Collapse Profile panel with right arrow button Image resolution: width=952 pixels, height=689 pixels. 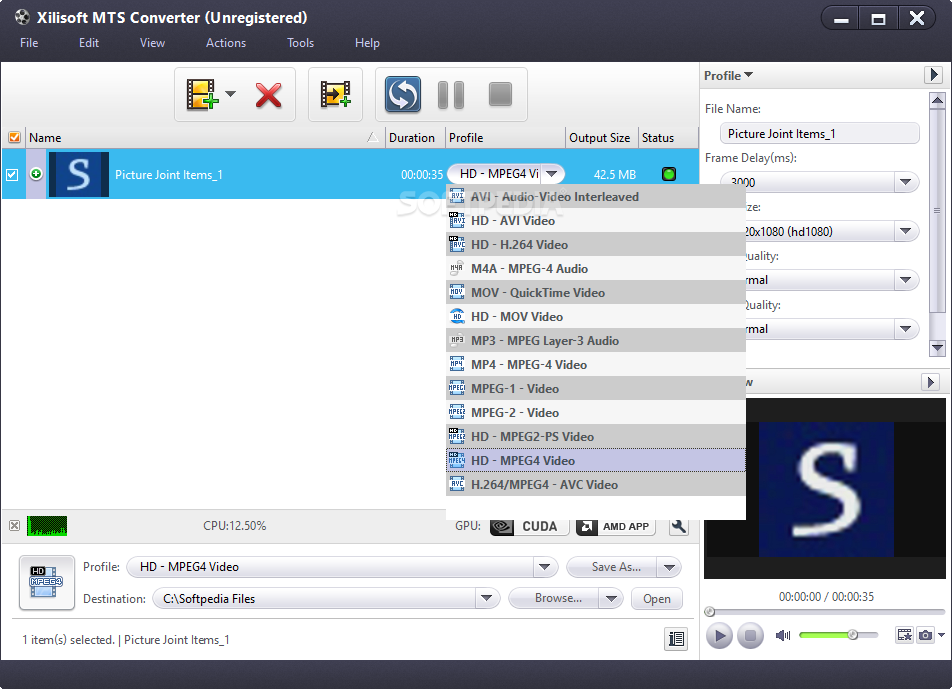coord(933,75)
